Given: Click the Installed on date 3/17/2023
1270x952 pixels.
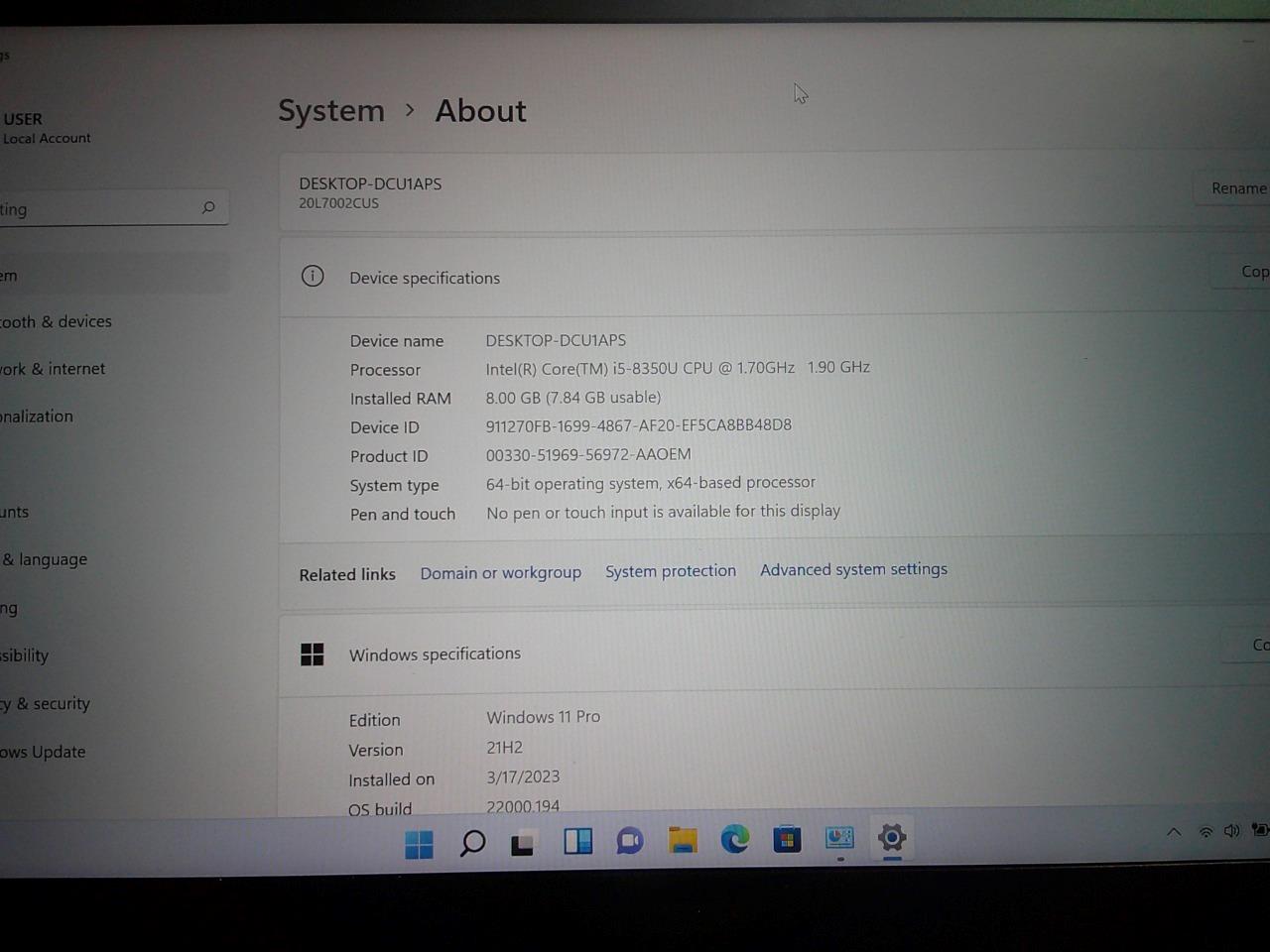Looking at the screenshot, I should [x=523, y=776].
